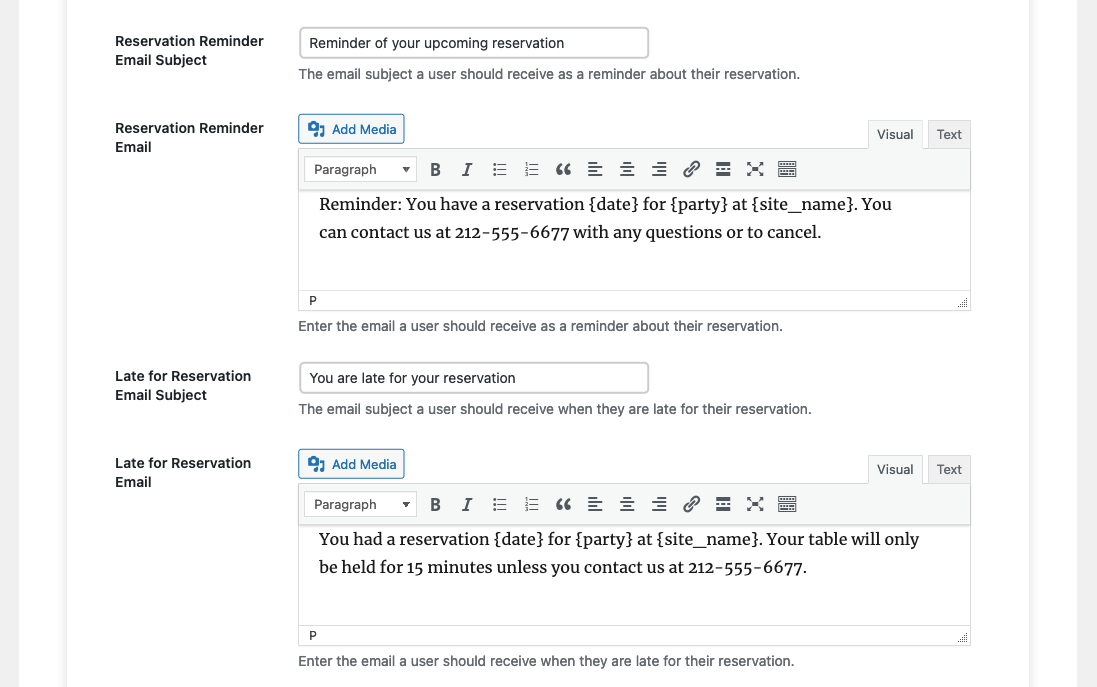
Task: Apply italic formatting in Late for Reservation editor
Action: 467,503
